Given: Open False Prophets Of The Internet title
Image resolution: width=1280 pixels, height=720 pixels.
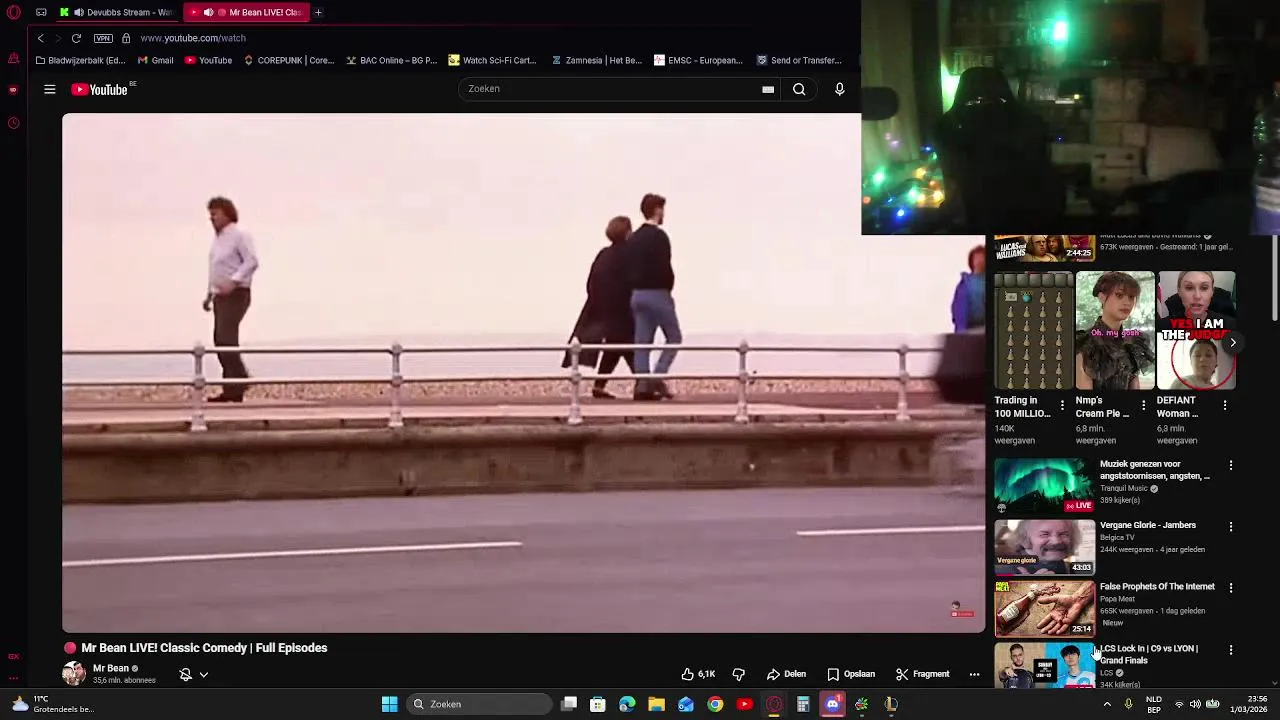Looking at the screenshot, I should pos(1157,587).
